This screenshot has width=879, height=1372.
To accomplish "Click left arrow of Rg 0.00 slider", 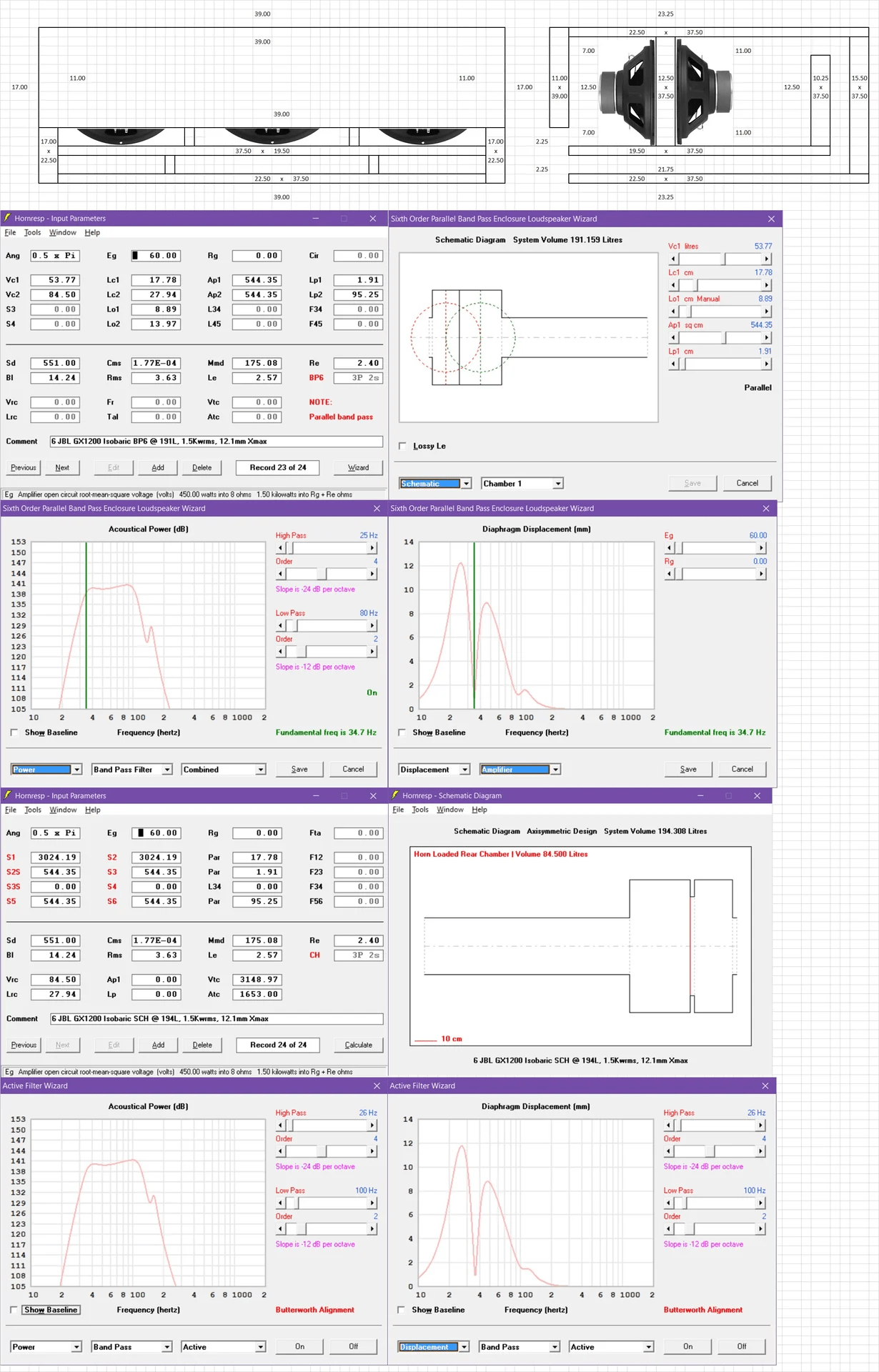I will click(x=670, y=574).
